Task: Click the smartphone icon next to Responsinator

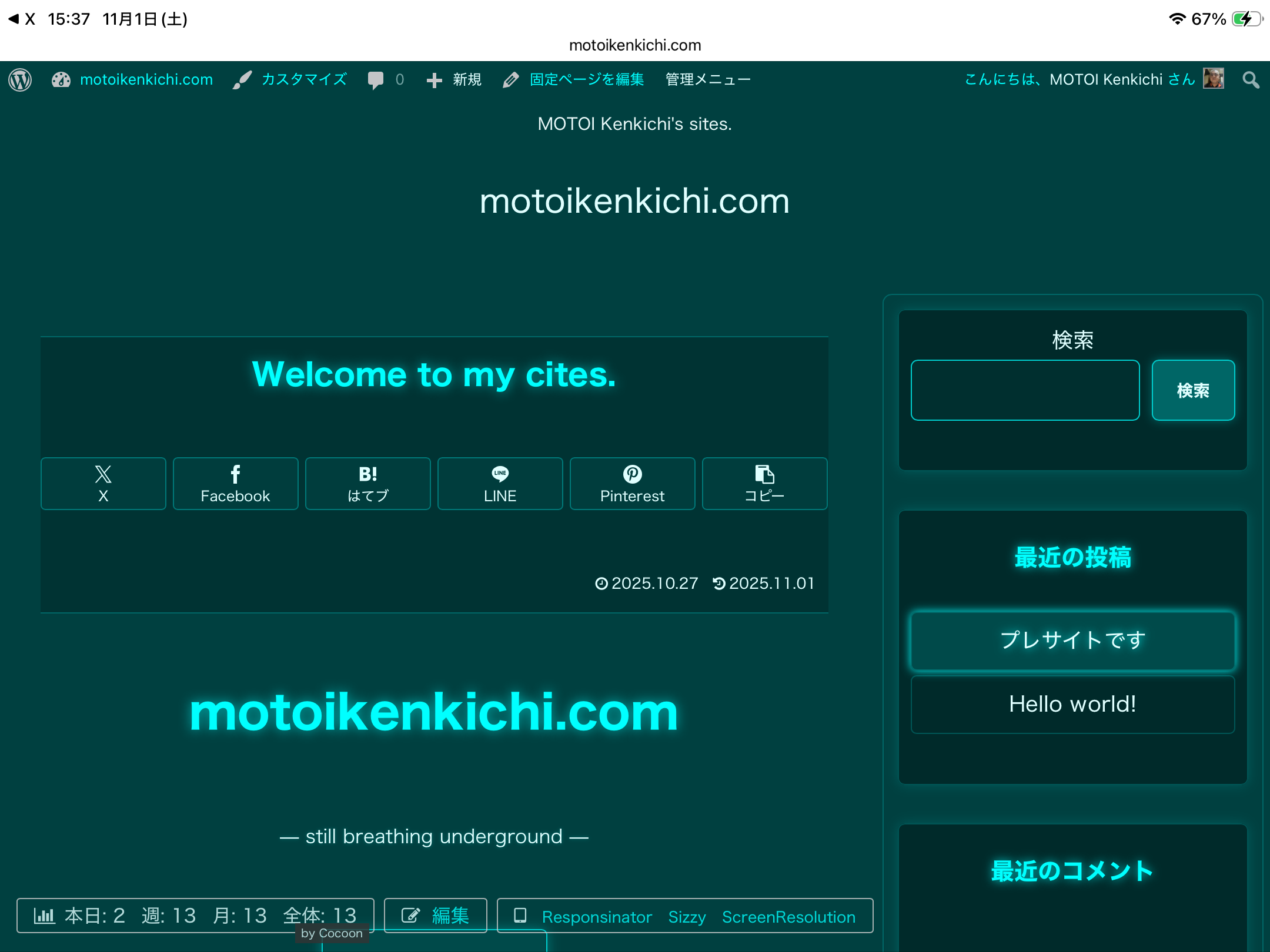Action: click(520, 915)
